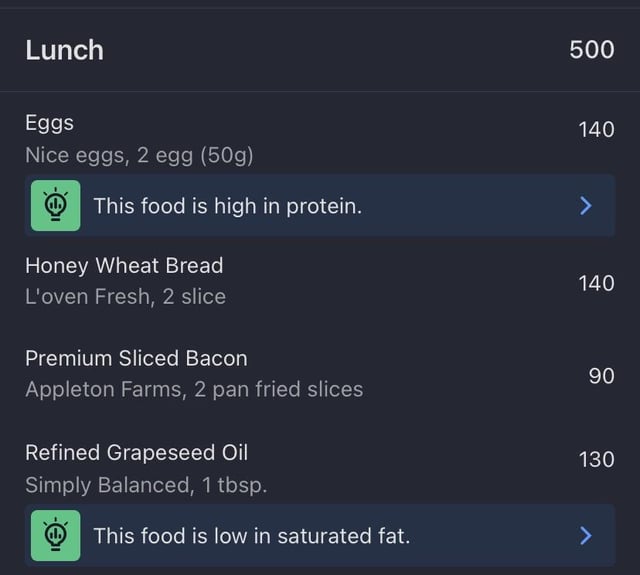The image size is (640, 575).
Task: Expand the high in protein insight chevron
Action: [x=586, y=206]
